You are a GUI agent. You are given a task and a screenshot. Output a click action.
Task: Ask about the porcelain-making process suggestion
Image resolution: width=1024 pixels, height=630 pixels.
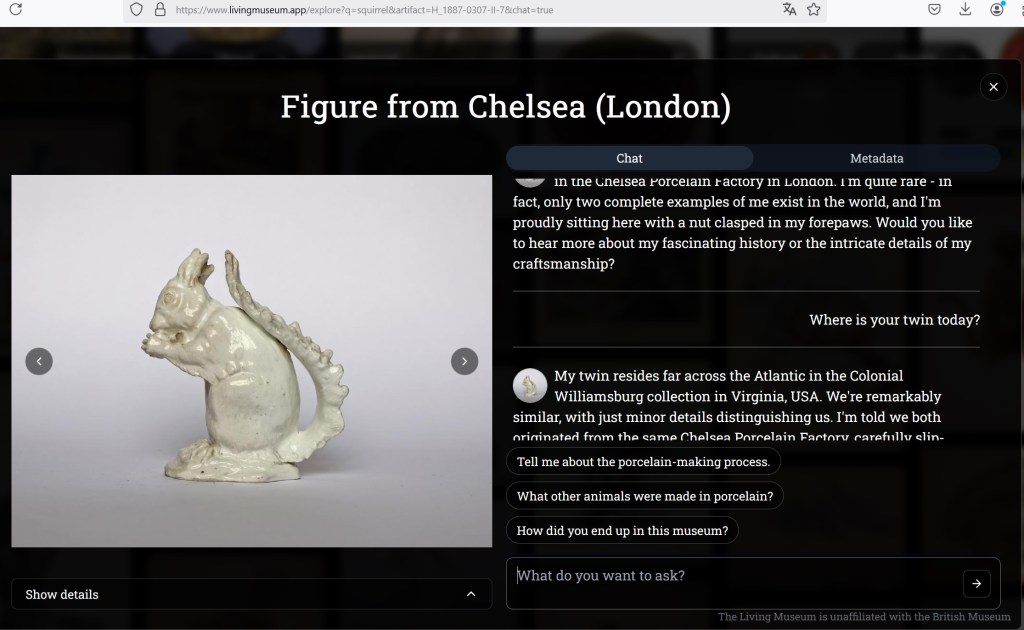[x=643, y=462]
